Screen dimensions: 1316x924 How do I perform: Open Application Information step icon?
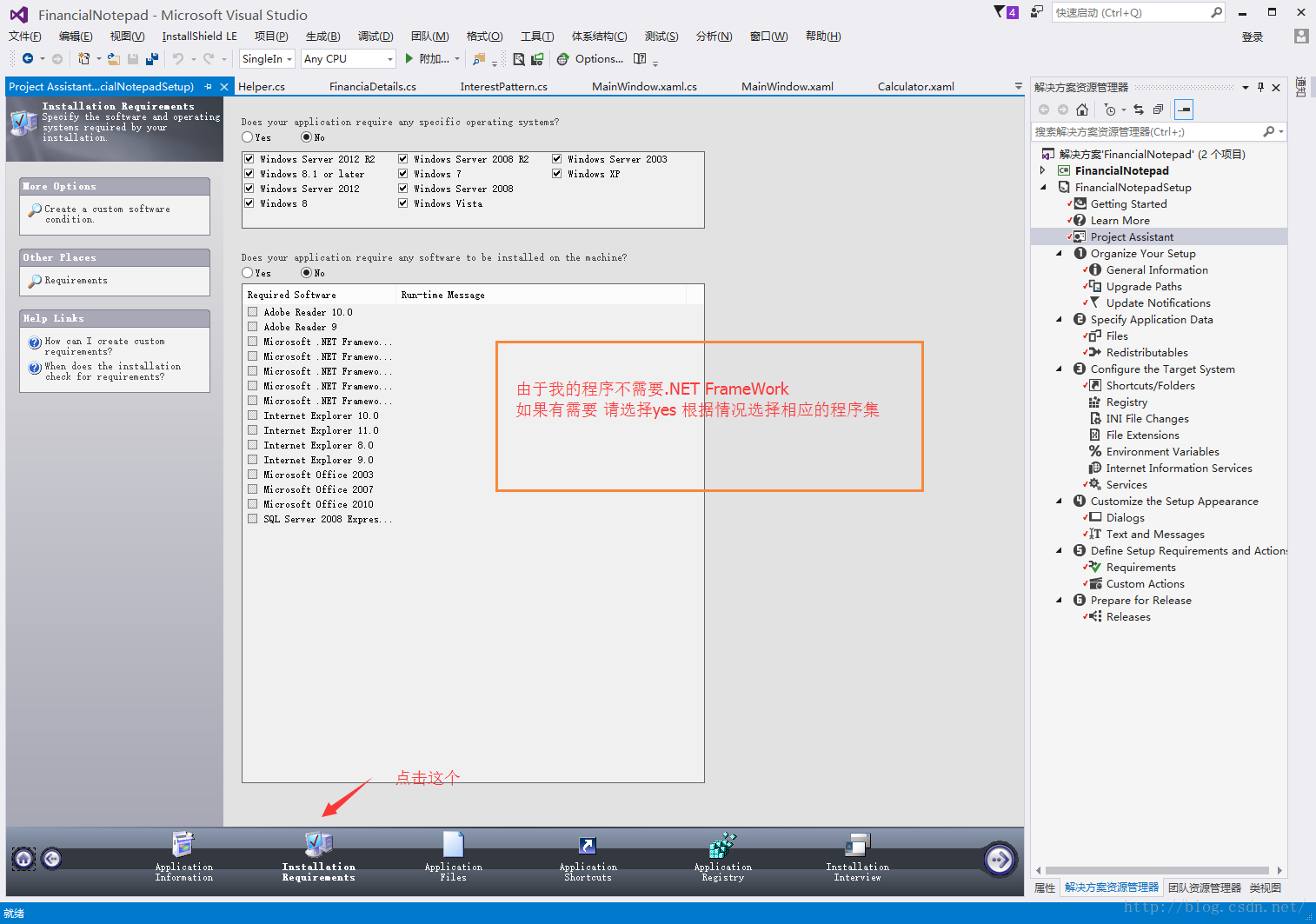(183, 845)
